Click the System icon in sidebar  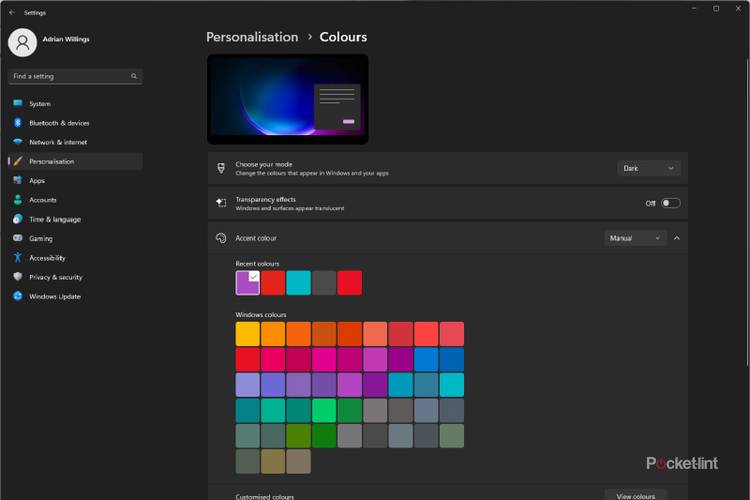click(x=18, y=104)
